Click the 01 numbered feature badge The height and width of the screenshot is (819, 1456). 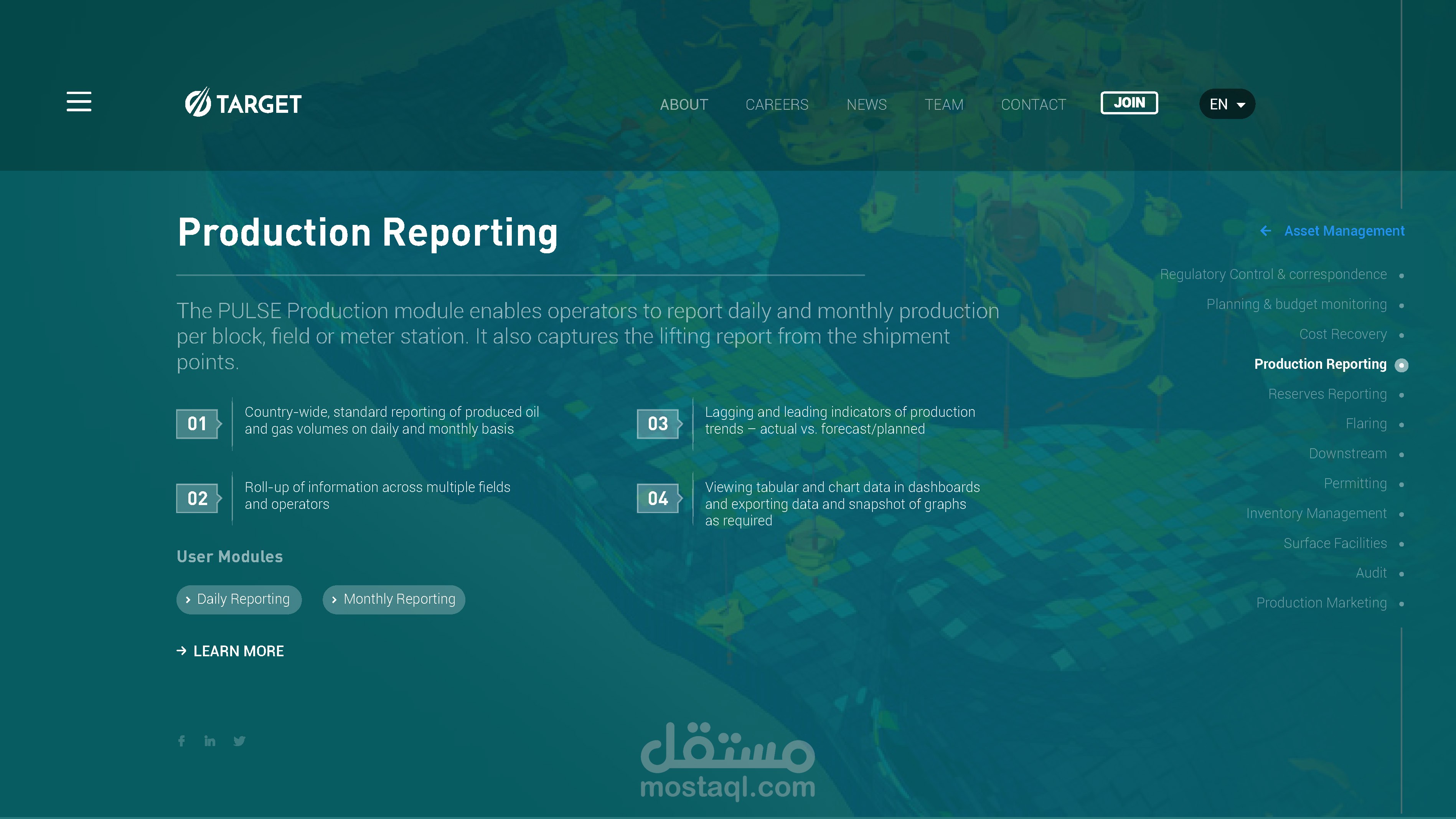click(x=197, y=423)
